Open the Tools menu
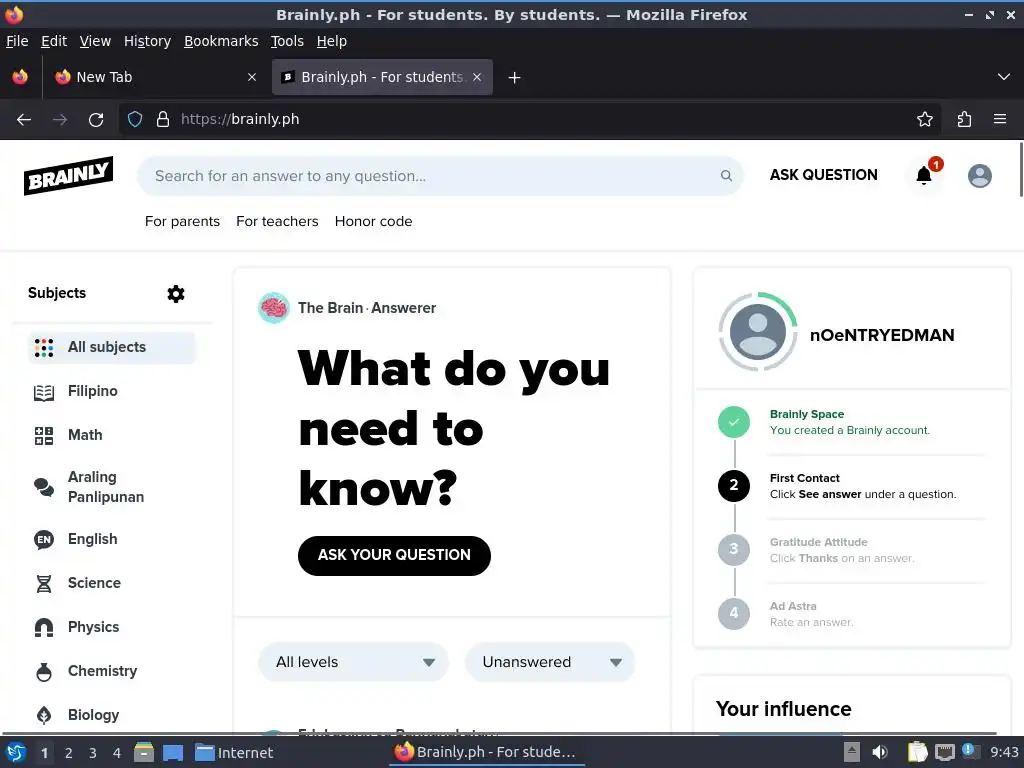The width and height of the screenshot is (1024, 768). (x=287, y=41)
